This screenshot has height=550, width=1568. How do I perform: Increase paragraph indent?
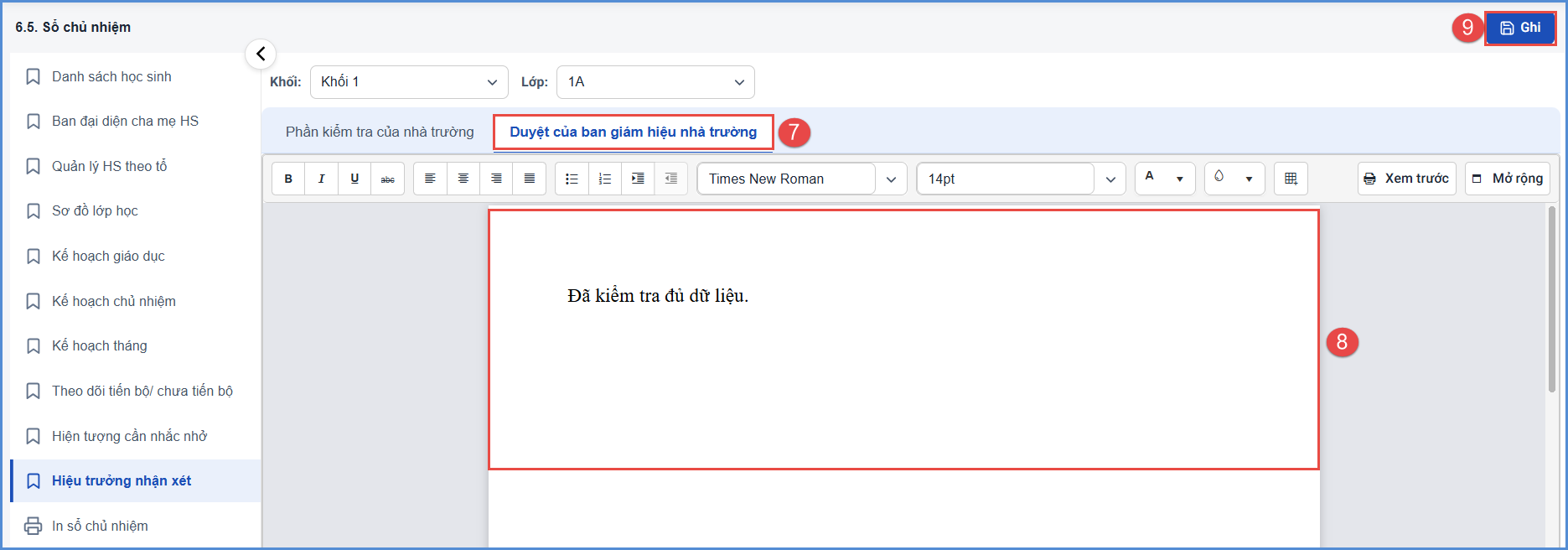(638, 179)
